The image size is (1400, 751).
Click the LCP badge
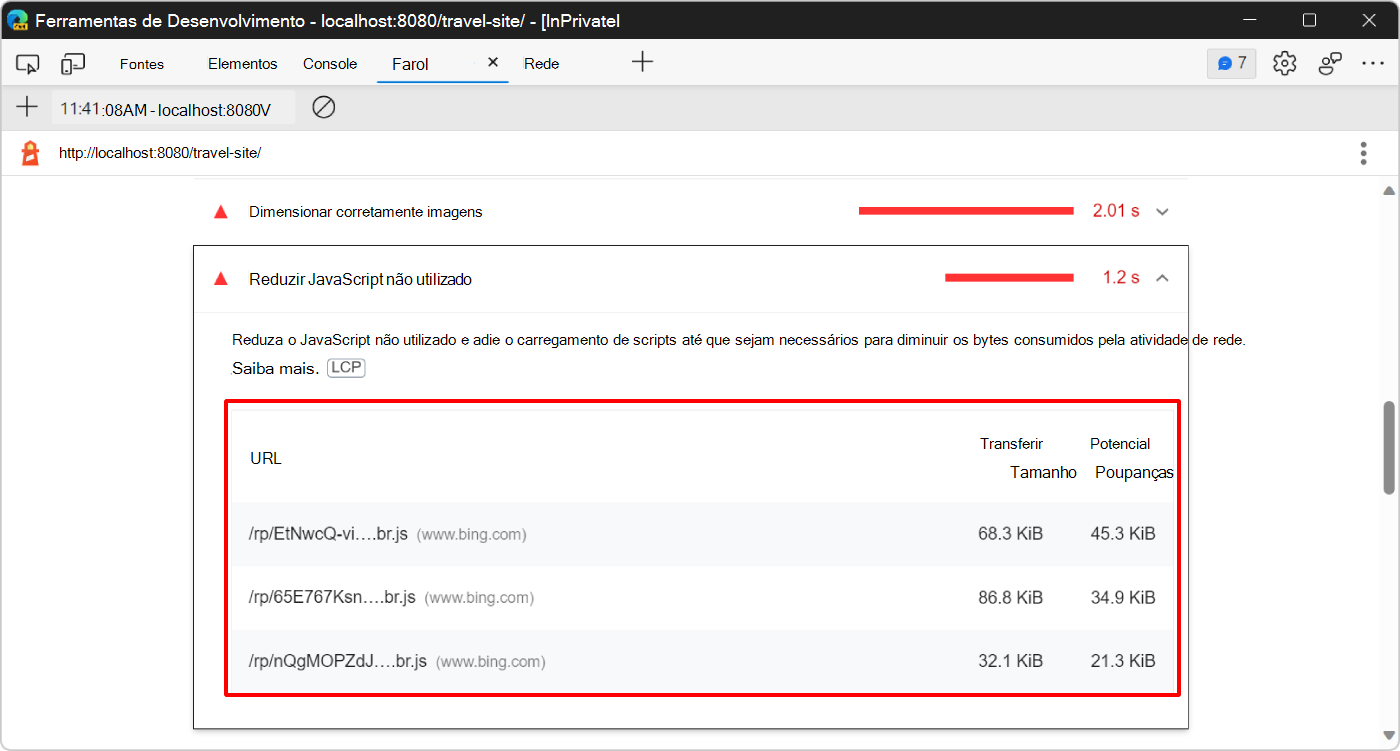pos(345,367)
